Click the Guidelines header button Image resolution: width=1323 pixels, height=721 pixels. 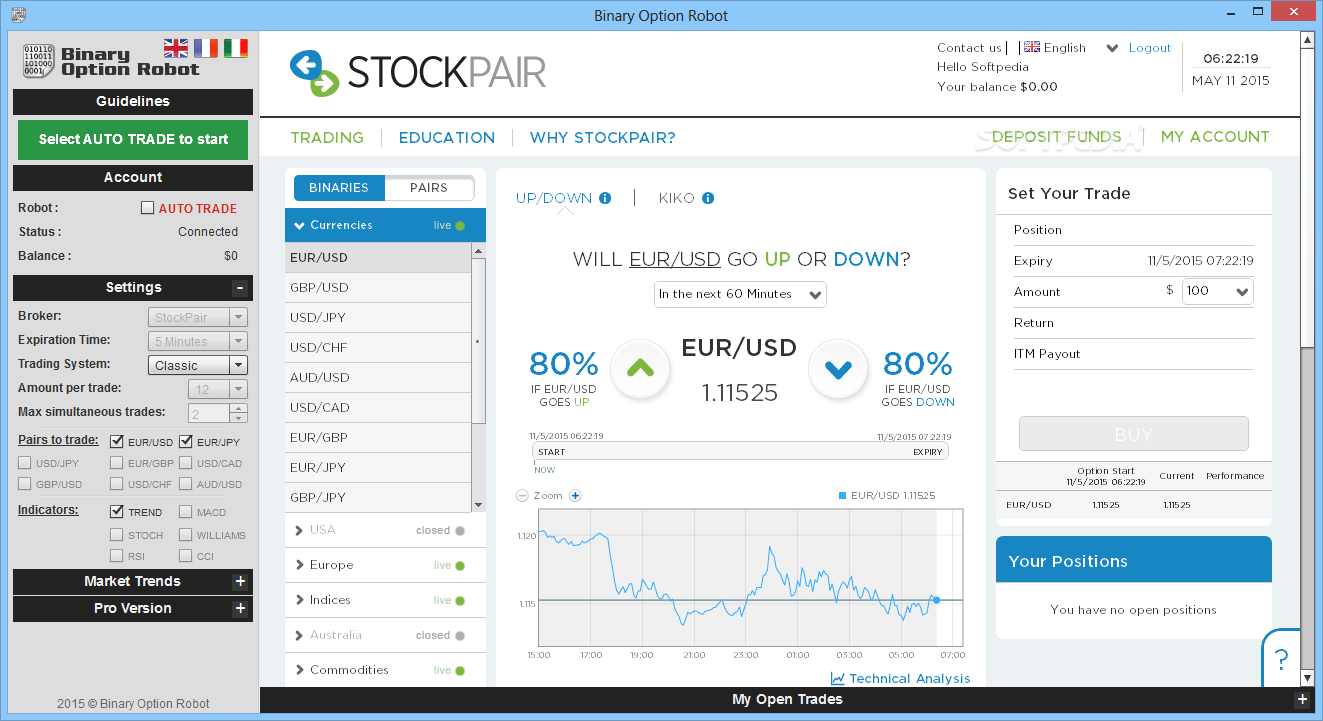[x=133, y=101]
